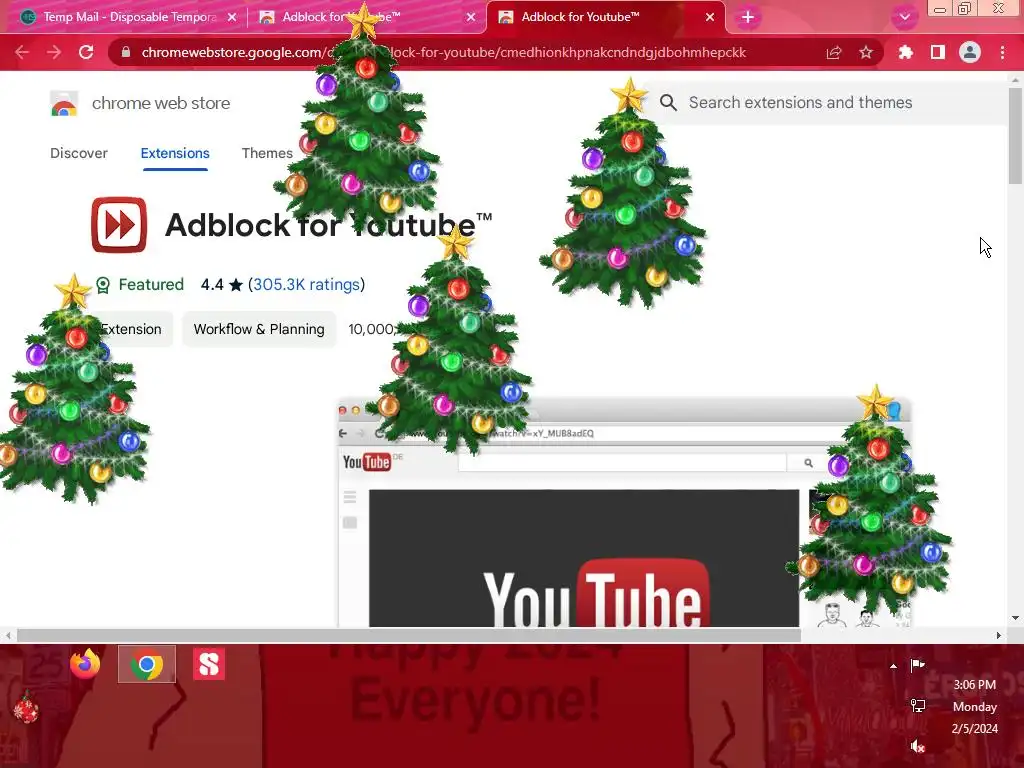Click the horizontal scrollbar right arrow

point(999,635)
